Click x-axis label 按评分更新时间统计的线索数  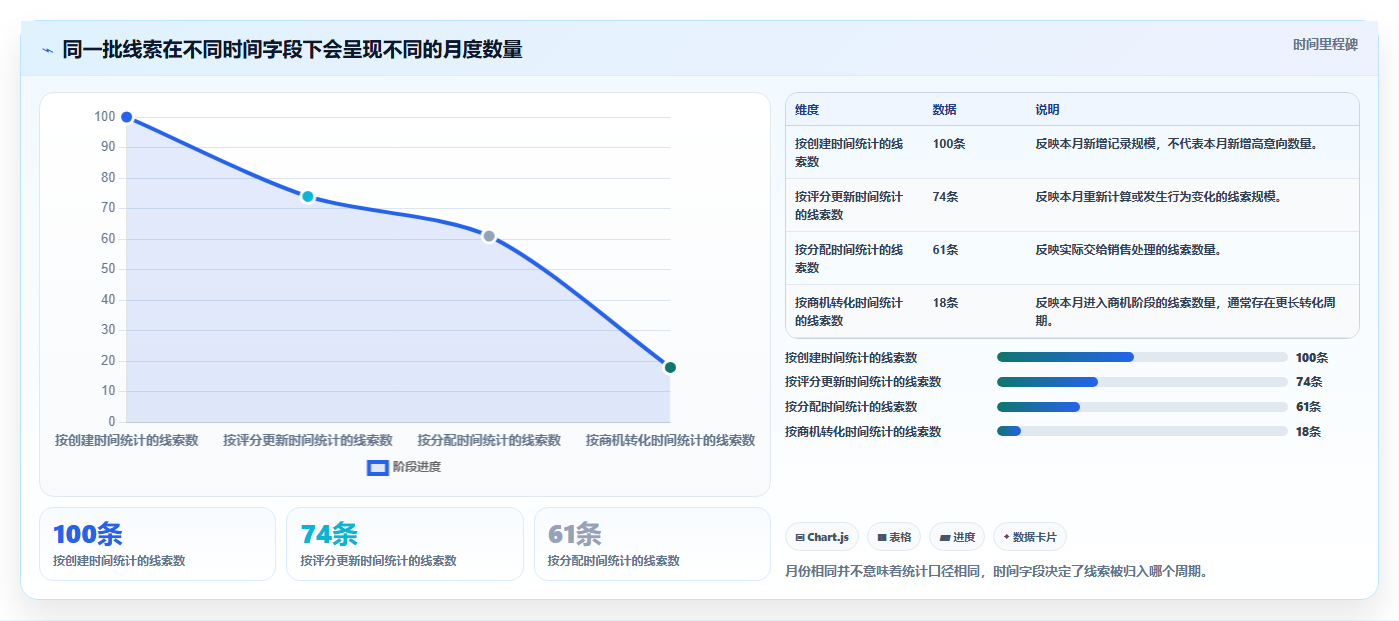(x=308, y=440)
